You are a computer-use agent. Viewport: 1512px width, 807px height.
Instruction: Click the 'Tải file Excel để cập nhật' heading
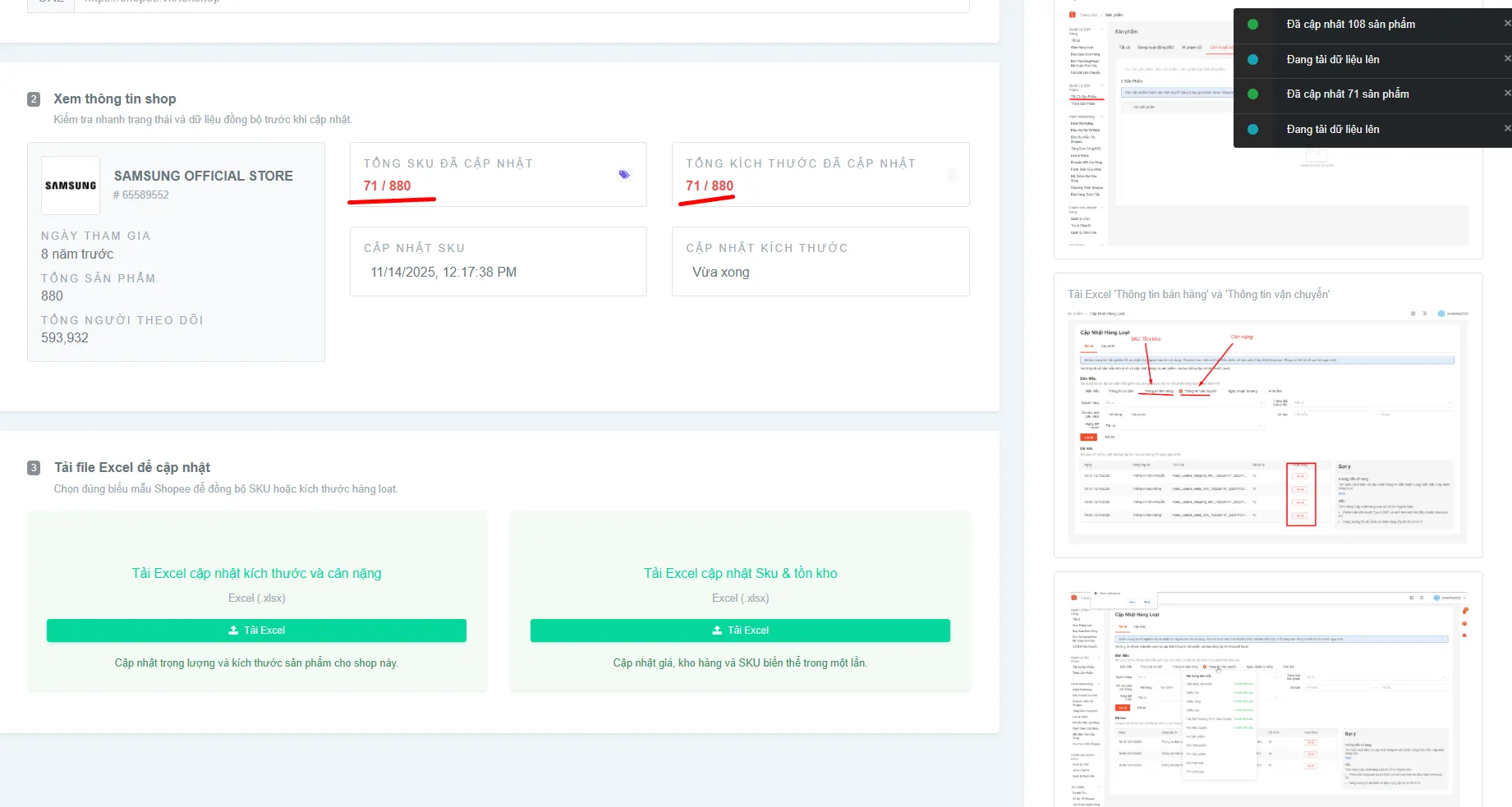(132, 468)
